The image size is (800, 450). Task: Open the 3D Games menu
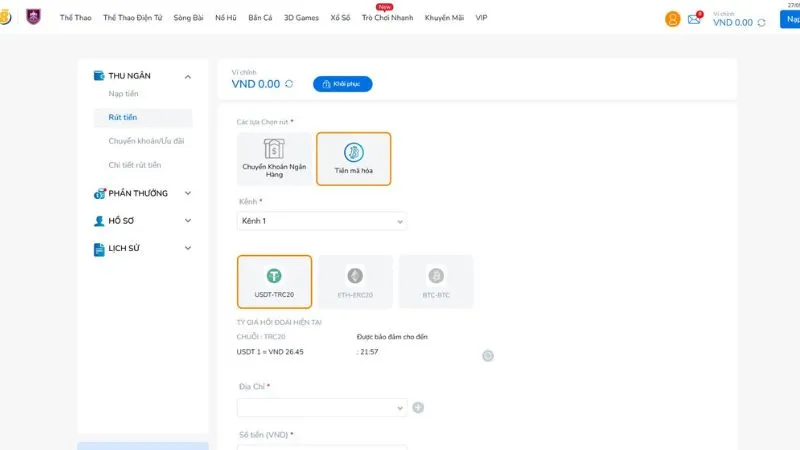(301, 17)
